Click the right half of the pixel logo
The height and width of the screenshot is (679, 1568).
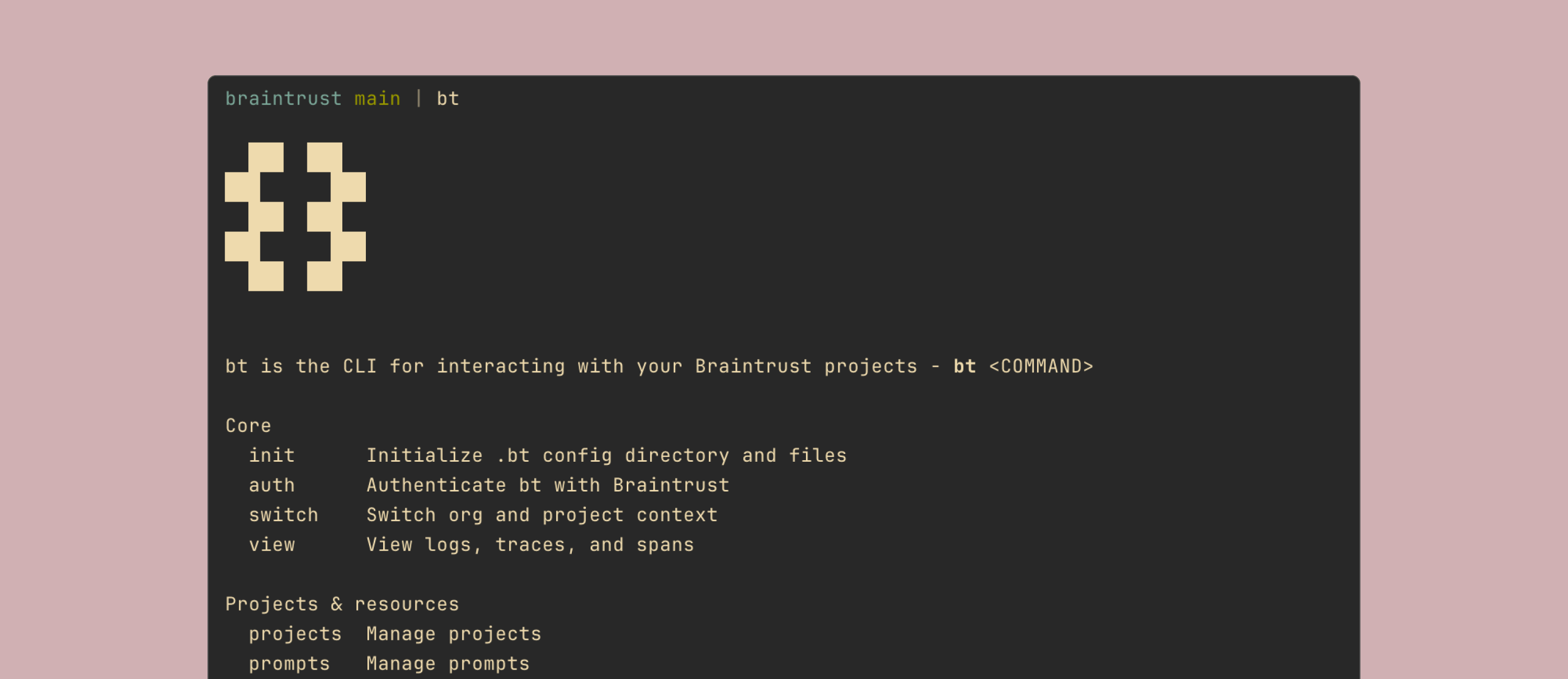pyautogui.click(x=336, y=217)
